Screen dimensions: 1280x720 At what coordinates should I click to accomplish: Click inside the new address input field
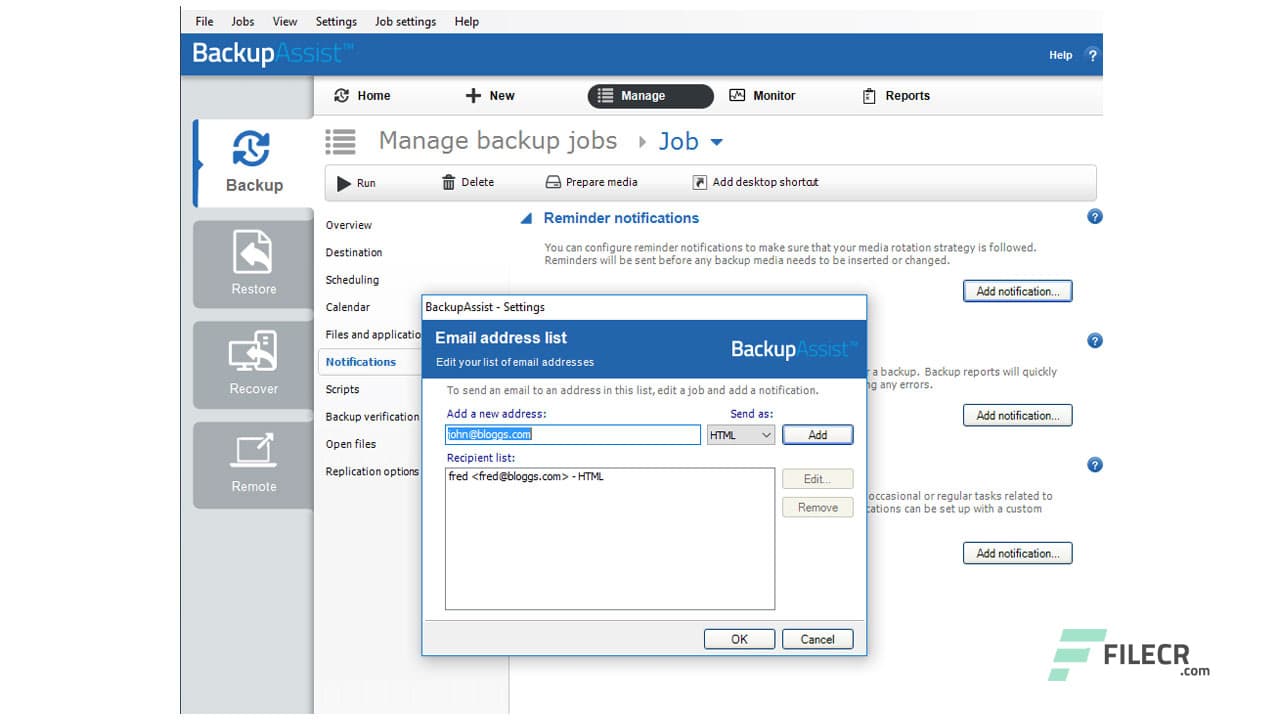tap(572, 434)
